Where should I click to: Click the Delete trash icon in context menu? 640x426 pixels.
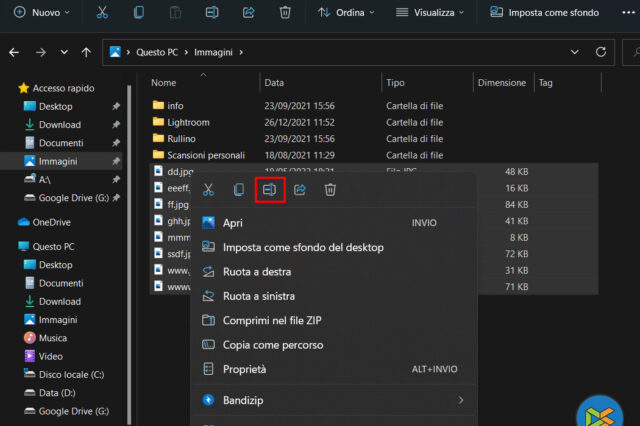click(330, 189)
